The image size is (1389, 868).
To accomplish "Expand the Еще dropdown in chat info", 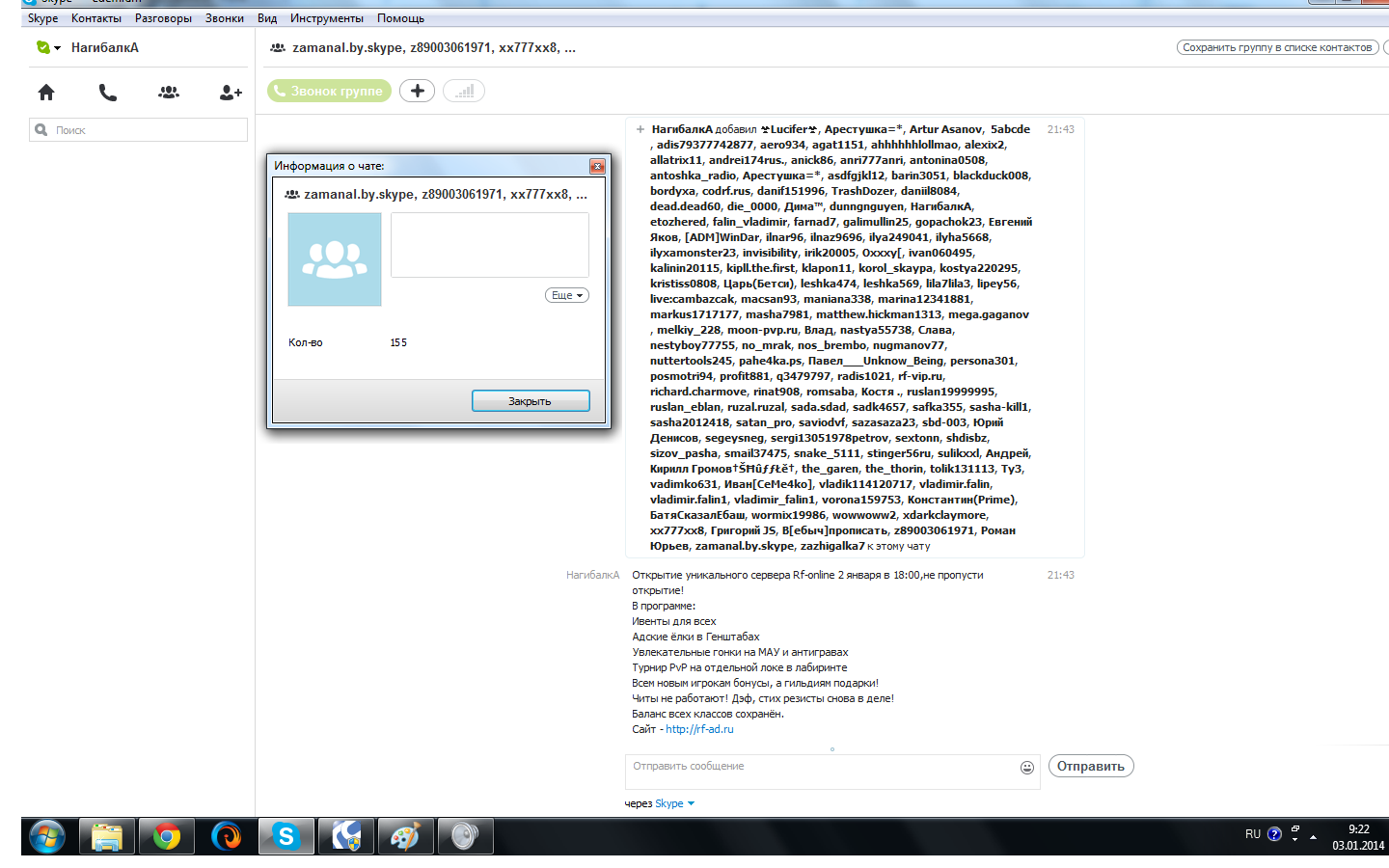I will (567, 295).
